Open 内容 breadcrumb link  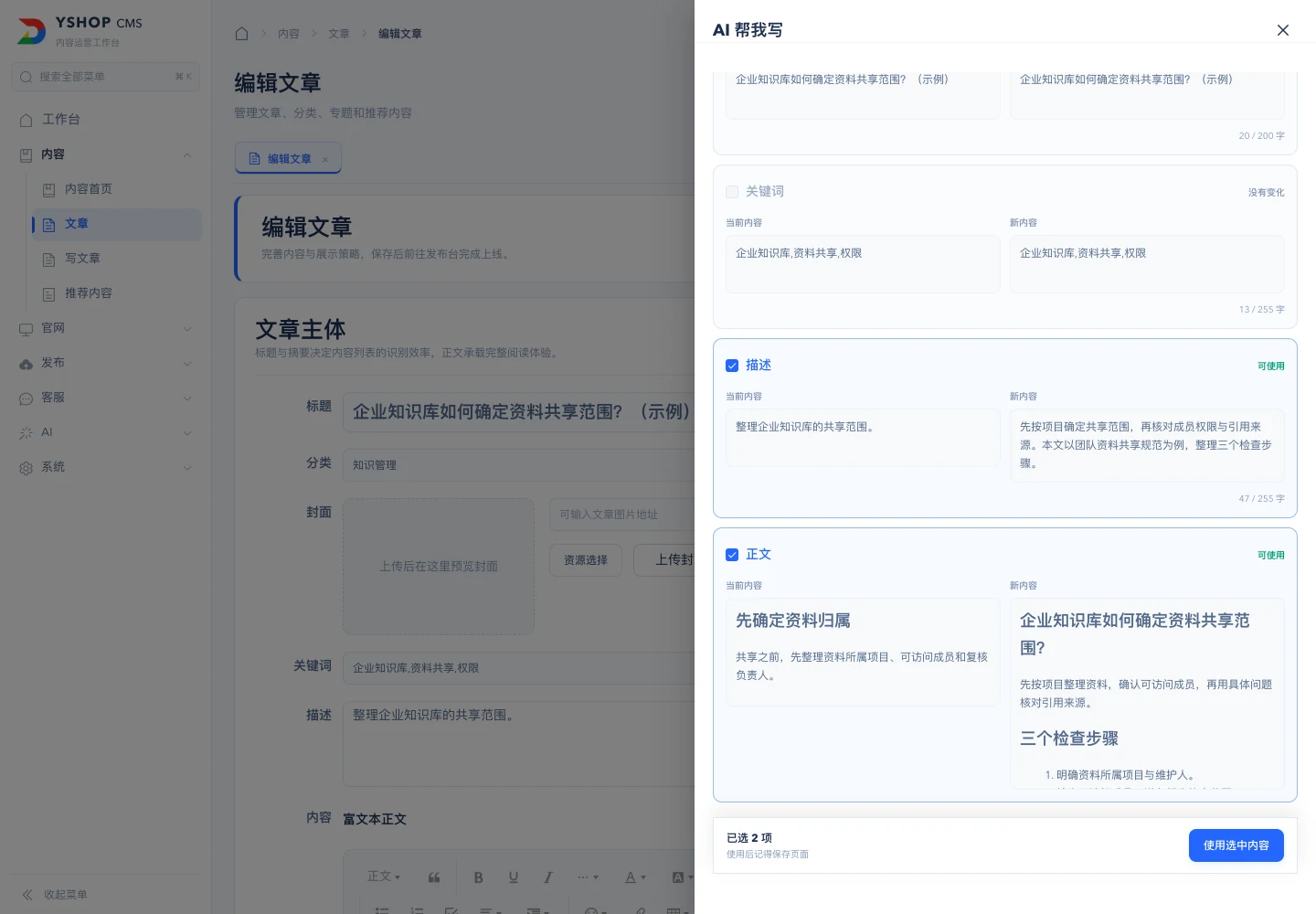pos(289,34)
